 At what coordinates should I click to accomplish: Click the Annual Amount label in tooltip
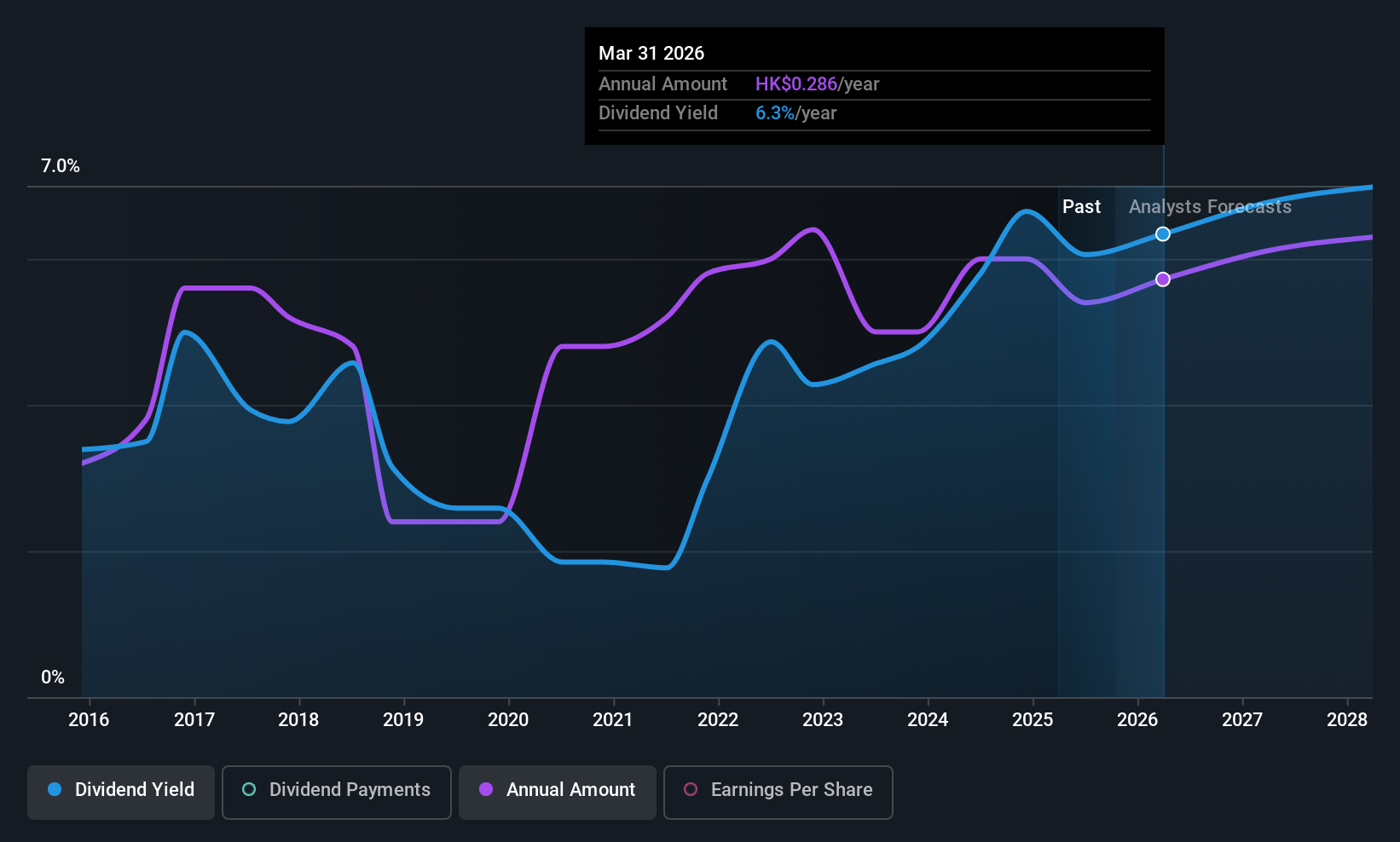[x=662, y=84]
